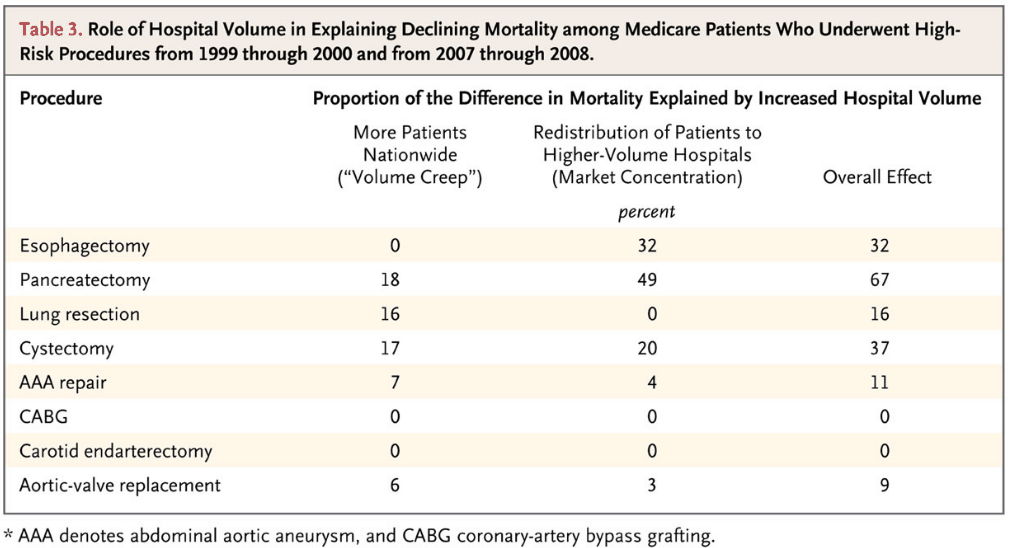The width and height of the screenshot is (1009, 548).
Task: Select the "Carotid endarterectomy" row label
Action: point(115,451)
